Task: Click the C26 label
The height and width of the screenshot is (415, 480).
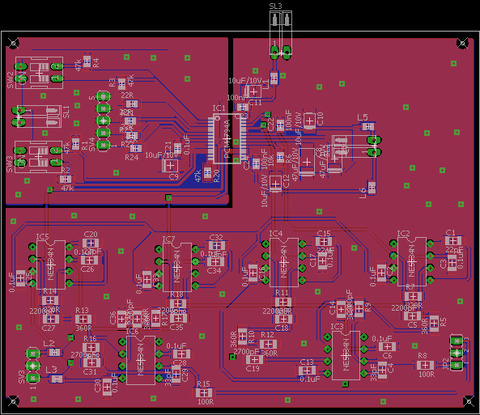Action: [88, 269]
